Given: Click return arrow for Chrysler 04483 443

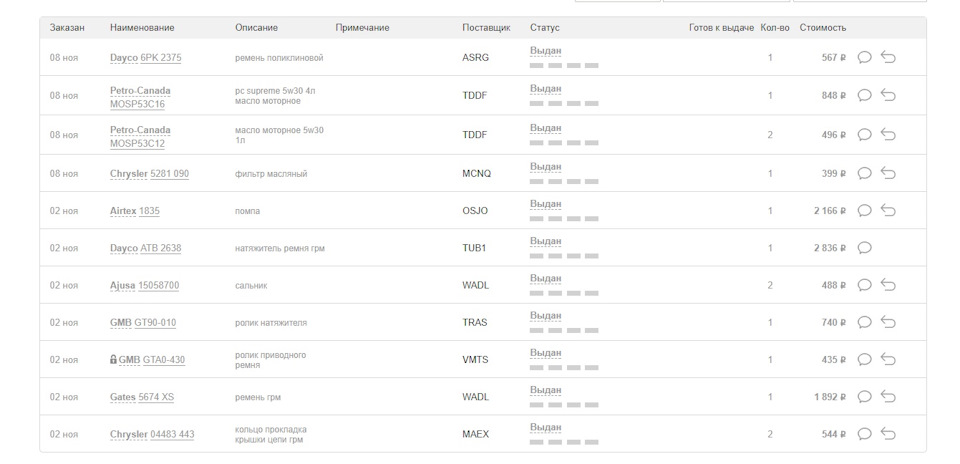Looking at the screenshot, I should (x=888, y=434).
